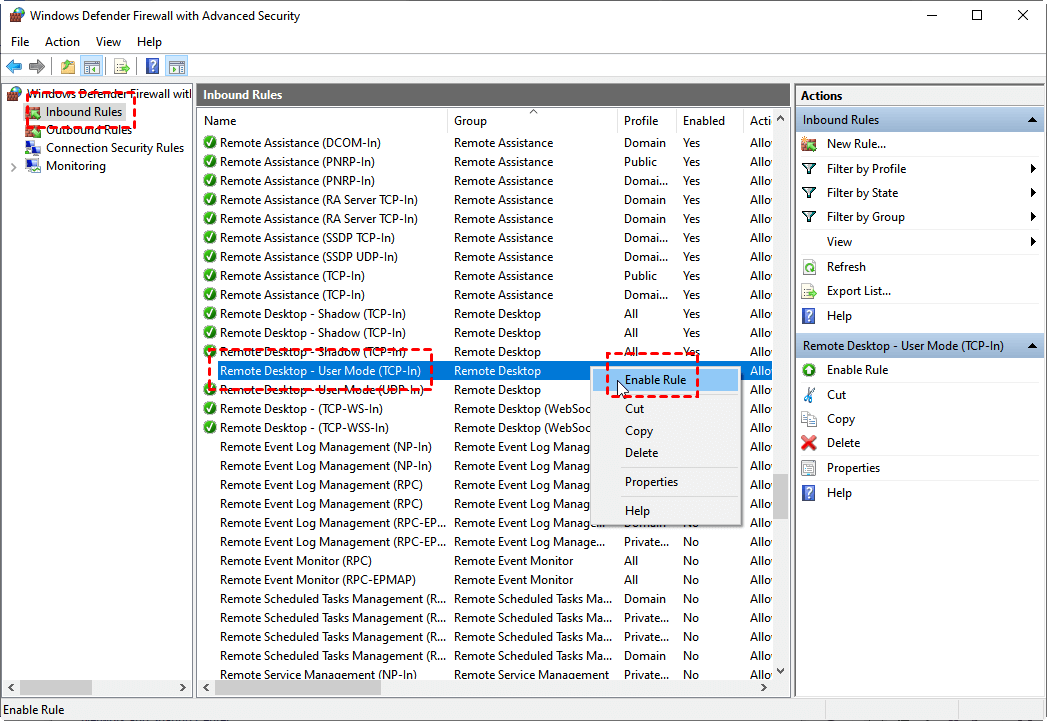Click the rules list horizontal scroll-left arrow
Viewport: 1047px width, 721px height.
point(206,687)
